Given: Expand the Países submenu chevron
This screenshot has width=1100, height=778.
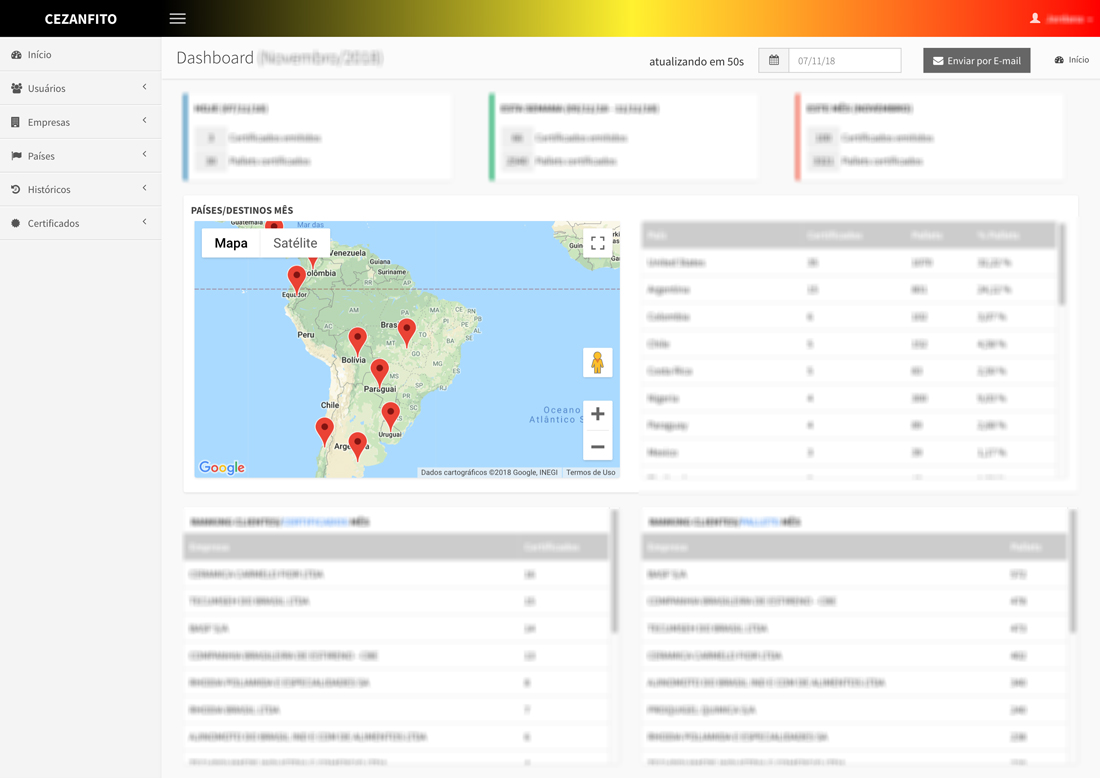Looking at the screenshot, I should coord(145,154).
